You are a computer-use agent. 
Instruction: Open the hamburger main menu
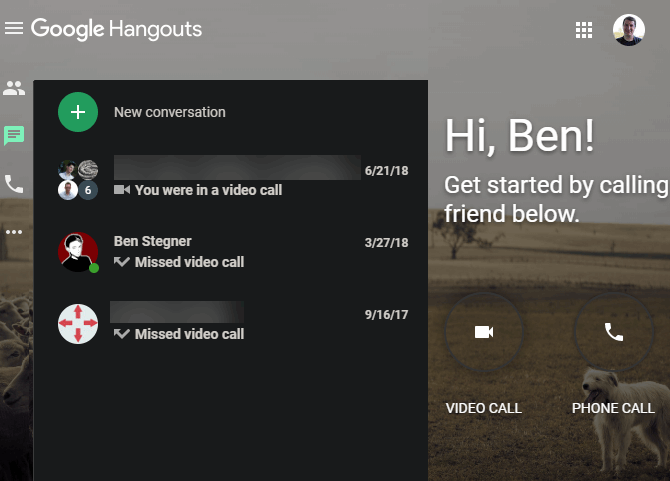point(14,29)
